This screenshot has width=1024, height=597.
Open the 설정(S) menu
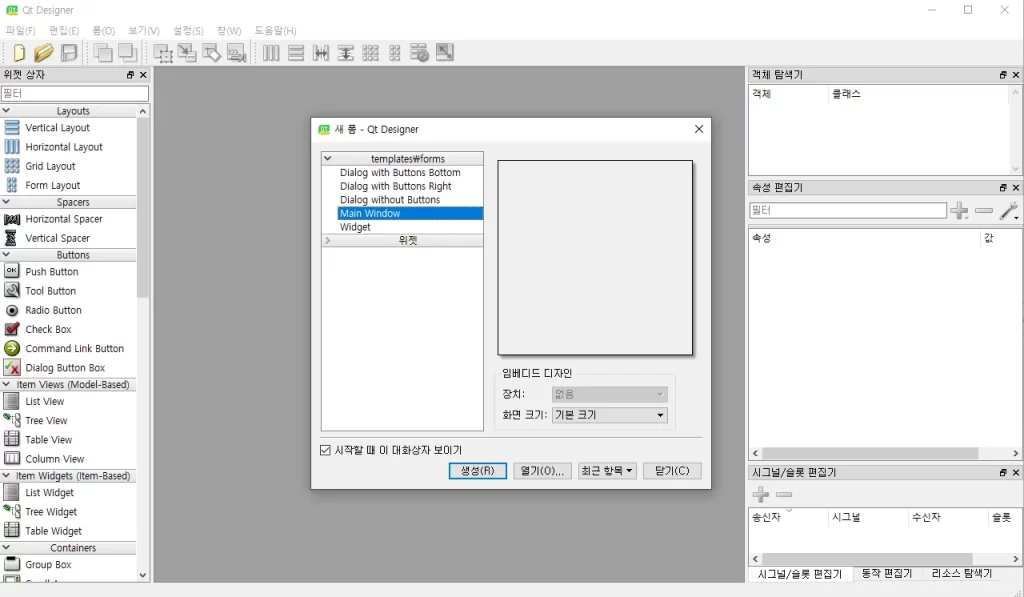click(188, 31)
